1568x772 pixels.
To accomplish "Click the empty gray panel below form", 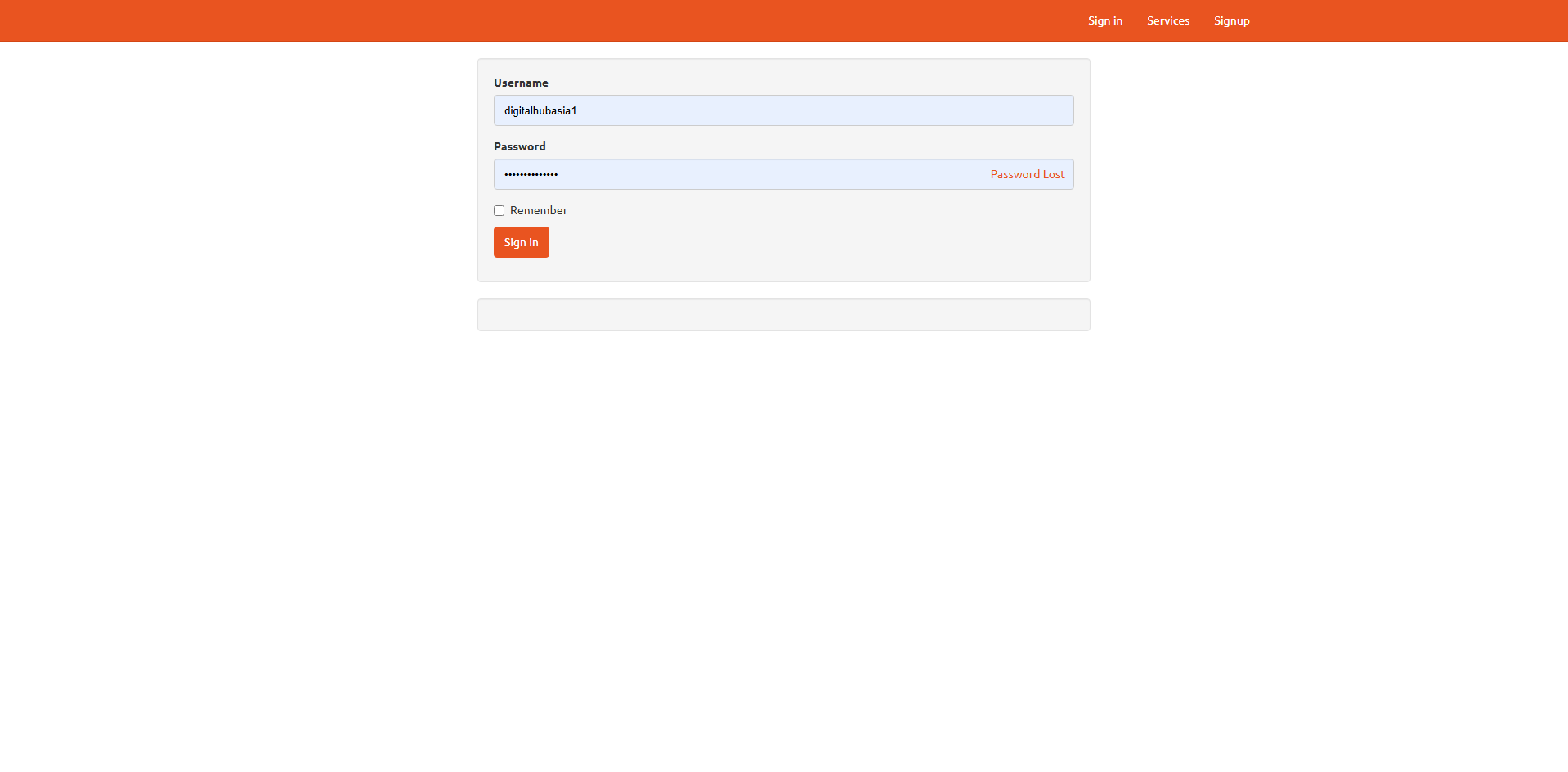I will click(783, 315).
